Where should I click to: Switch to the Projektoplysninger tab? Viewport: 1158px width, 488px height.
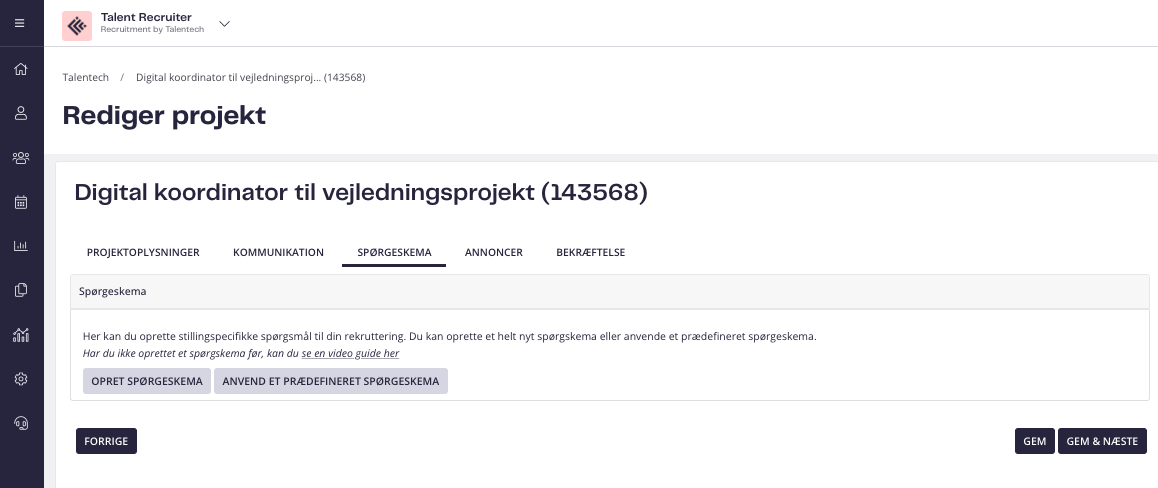(143, 252)
